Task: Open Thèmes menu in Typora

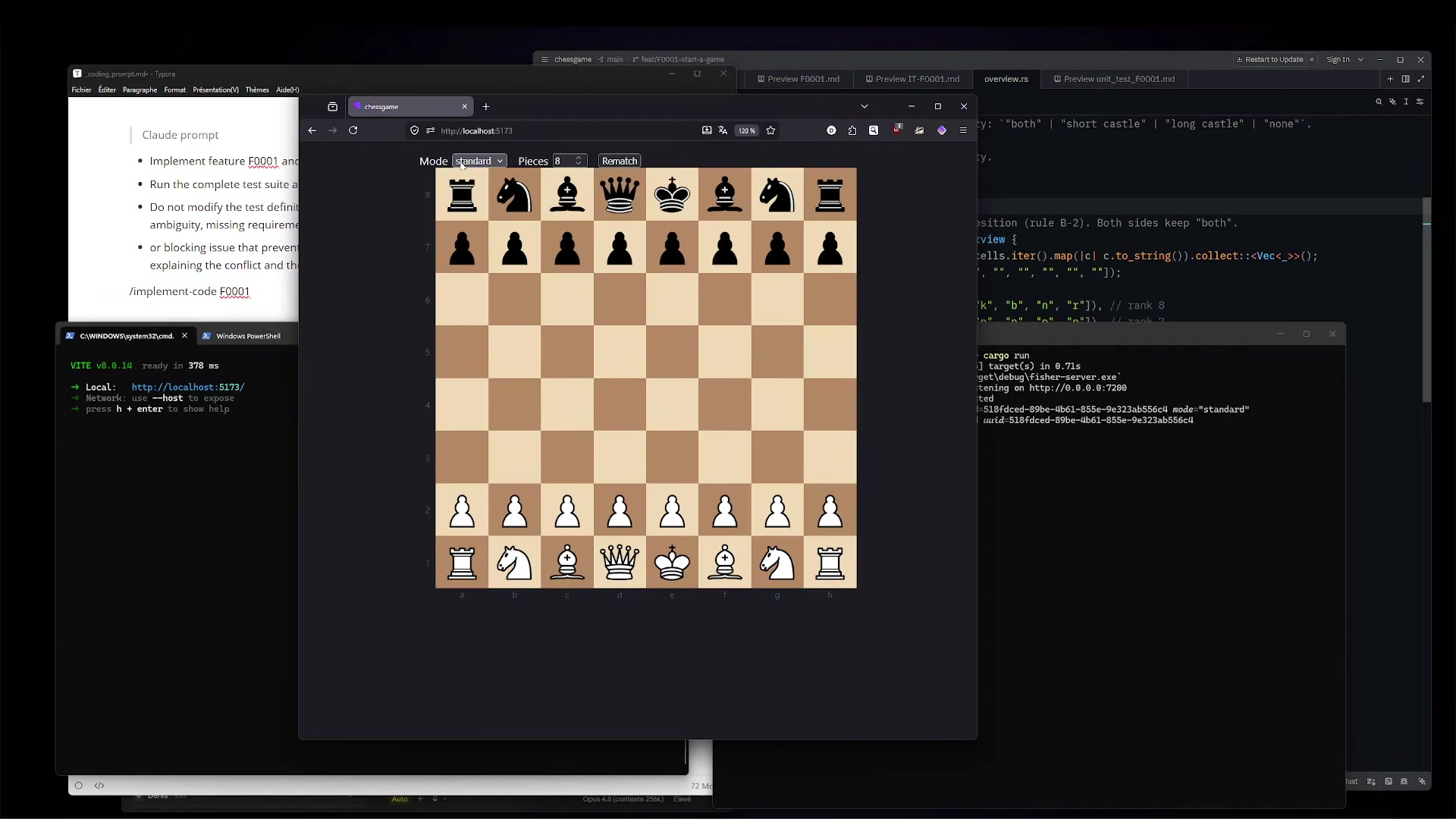Action: 257,90
